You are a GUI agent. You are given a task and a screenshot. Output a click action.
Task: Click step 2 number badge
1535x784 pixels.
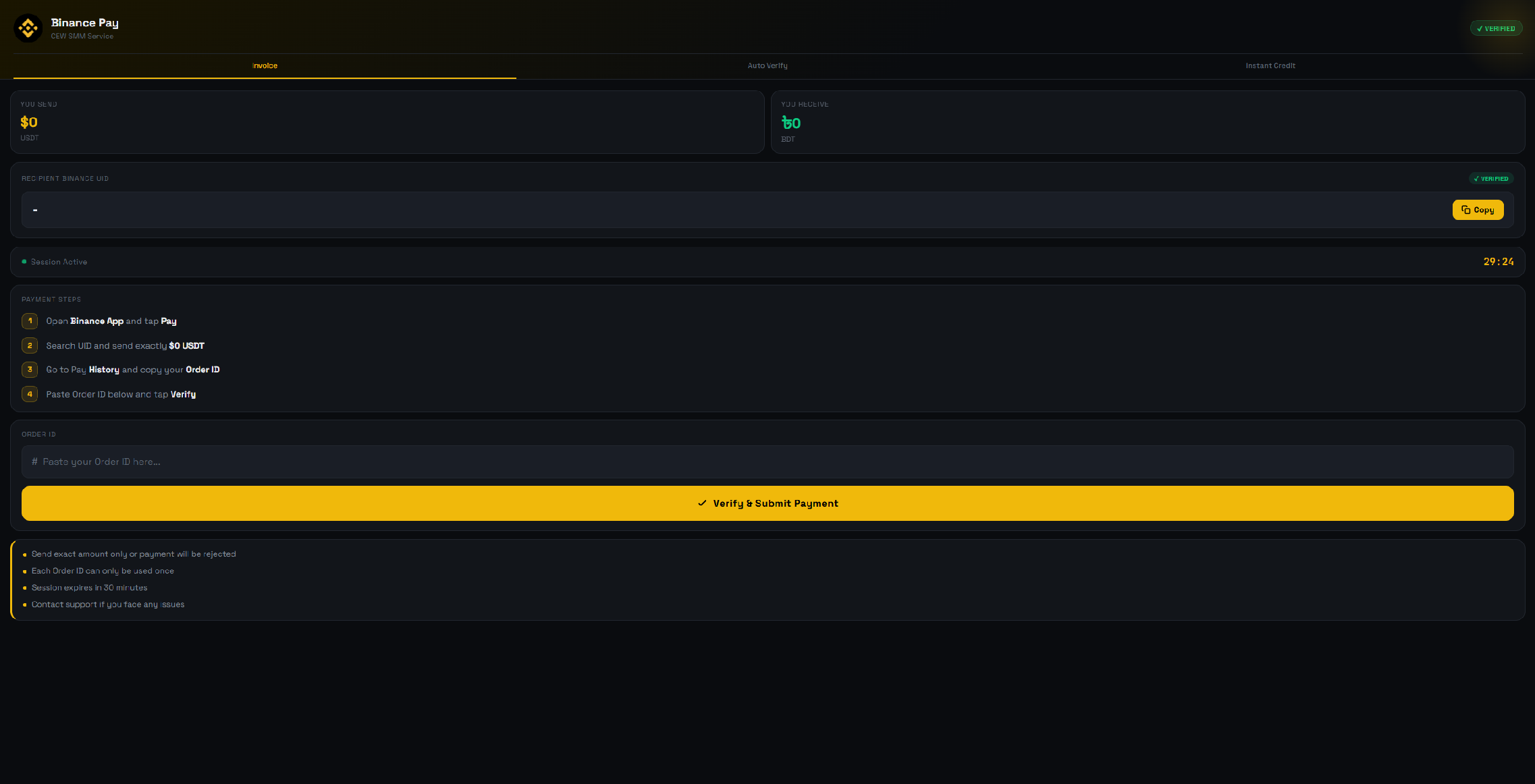(x=30, y=345)
